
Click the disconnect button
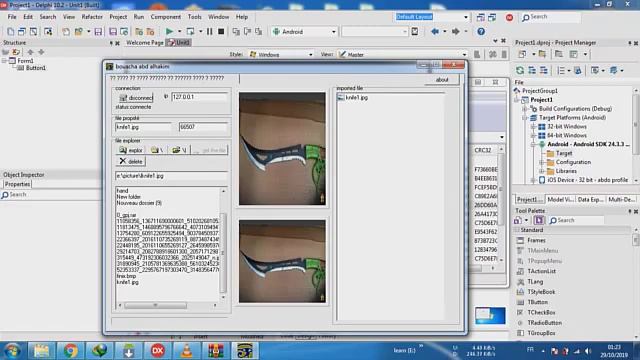[x=135, y=98]
